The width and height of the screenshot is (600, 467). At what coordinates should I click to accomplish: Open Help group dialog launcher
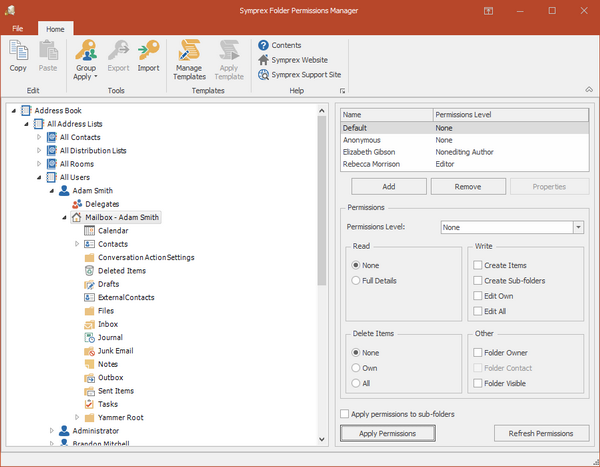pyautogui.click(x=342, y=91)
